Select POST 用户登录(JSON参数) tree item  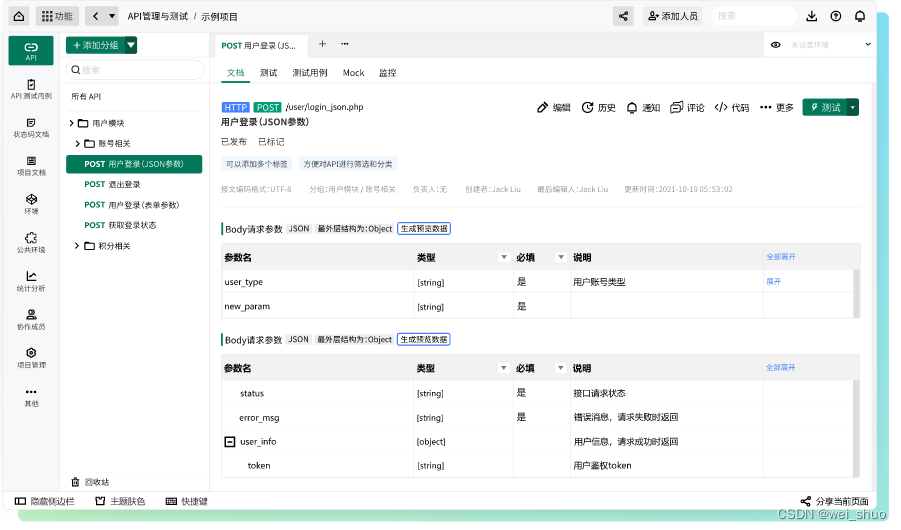134,164
